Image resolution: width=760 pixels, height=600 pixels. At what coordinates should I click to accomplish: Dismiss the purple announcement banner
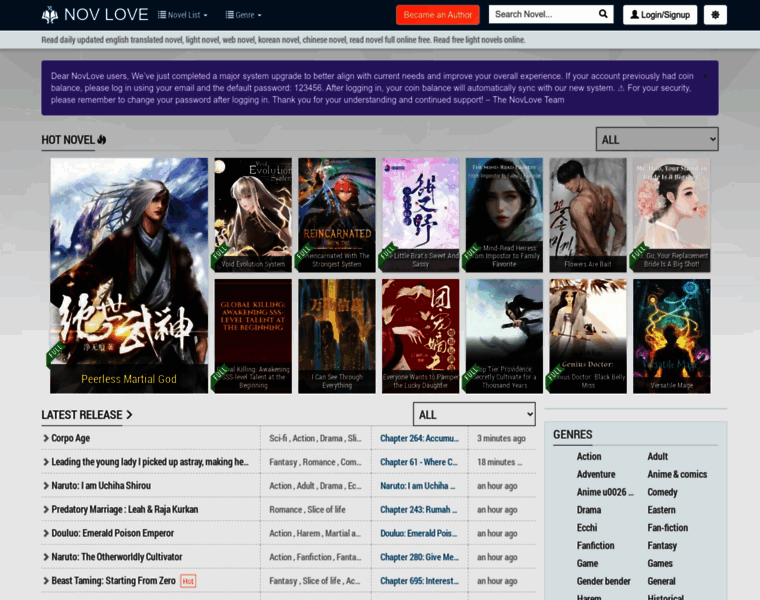(x=705, y=76)
